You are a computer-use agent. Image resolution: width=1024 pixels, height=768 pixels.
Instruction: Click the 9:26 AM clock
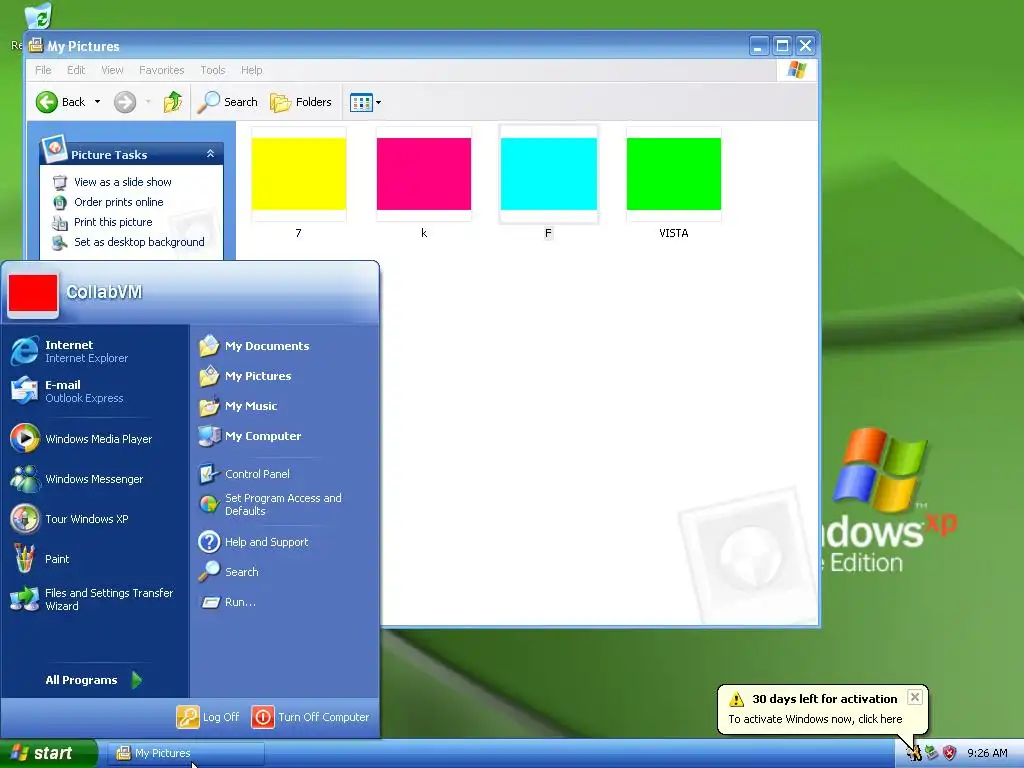987,754
